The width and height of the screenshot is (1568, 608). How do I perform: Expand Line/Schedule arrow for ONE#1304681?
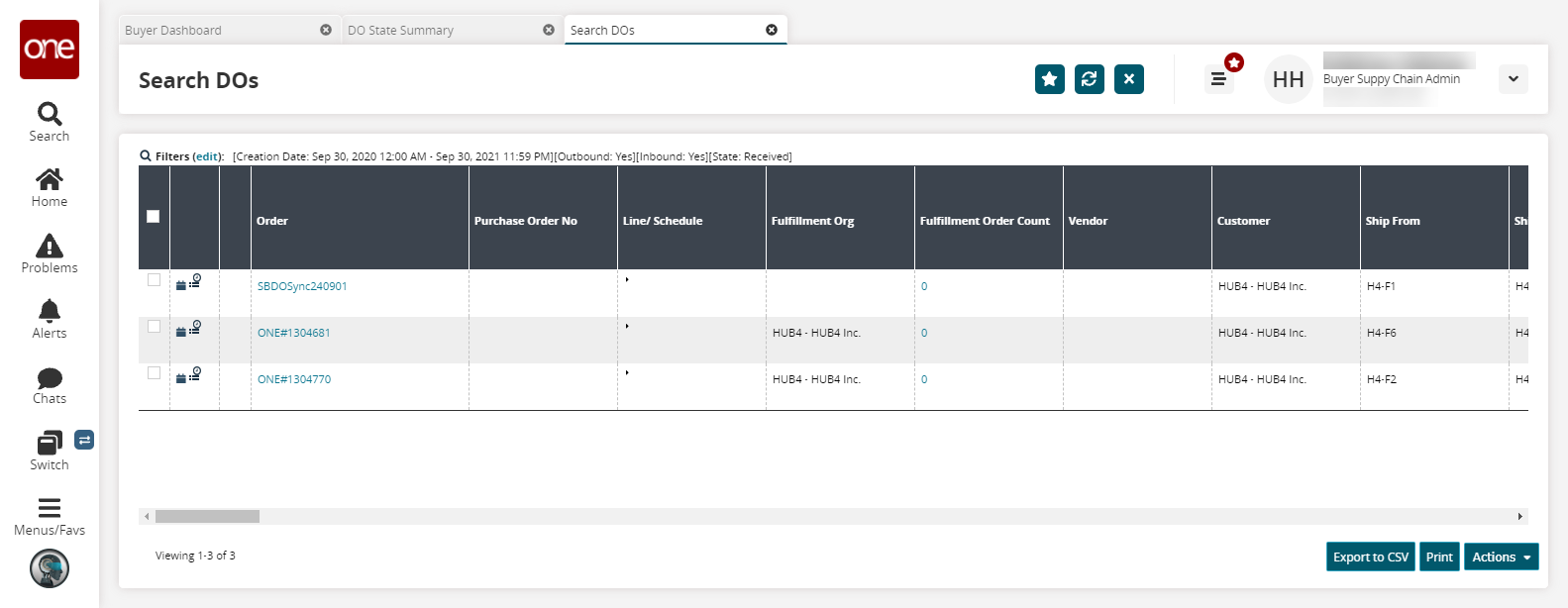click(627, 326)
